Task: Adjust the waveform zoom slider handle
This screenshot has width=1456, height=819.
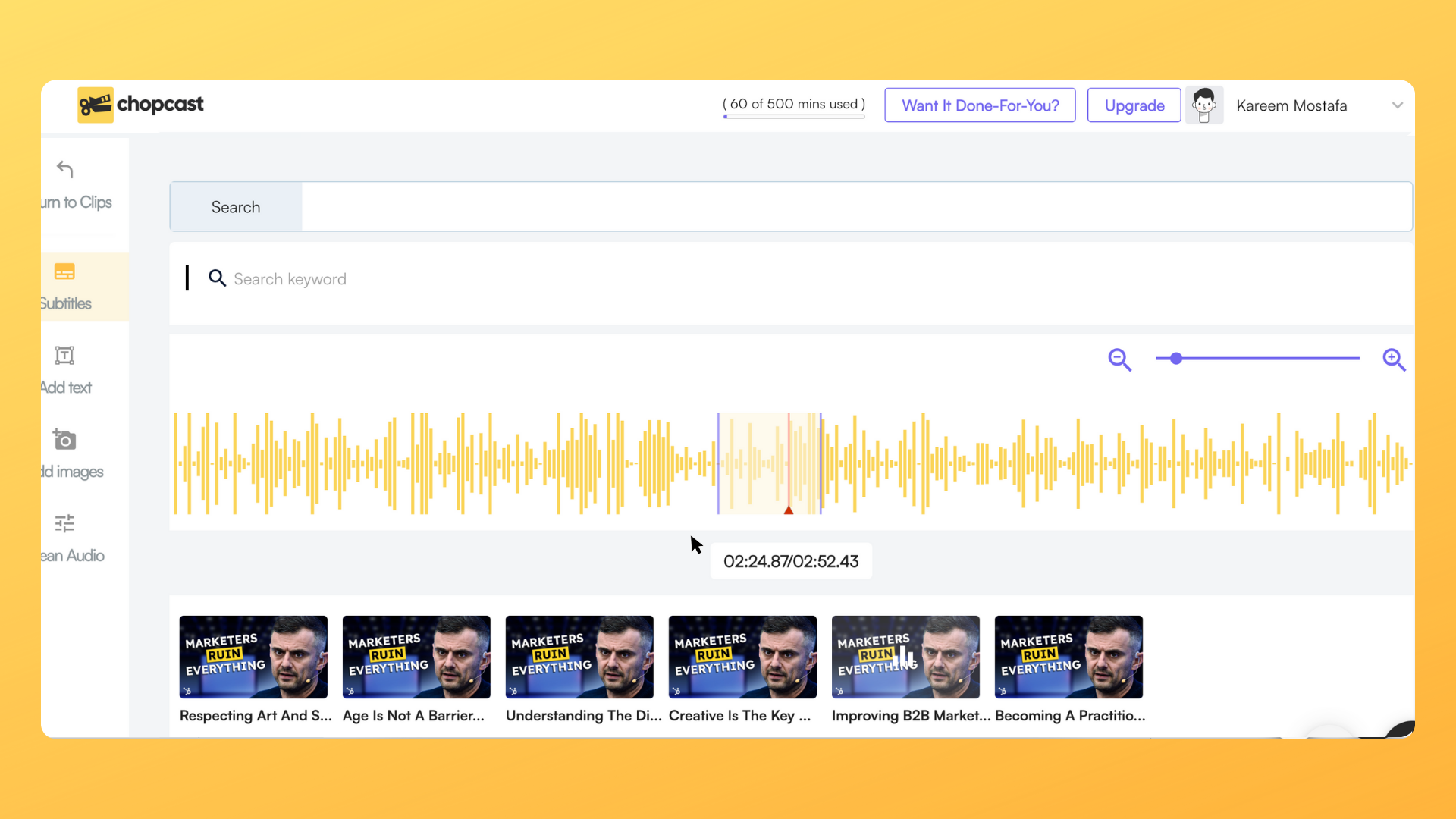Action: pyautogui.click(x=1176, y=359)
